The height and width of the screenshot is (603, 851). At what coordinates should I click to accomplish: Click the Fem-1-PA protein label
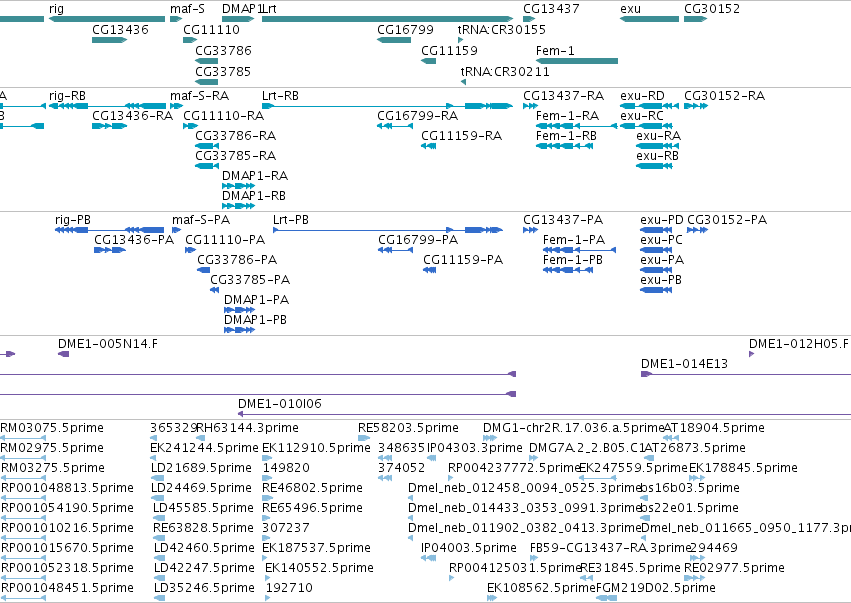574,240
